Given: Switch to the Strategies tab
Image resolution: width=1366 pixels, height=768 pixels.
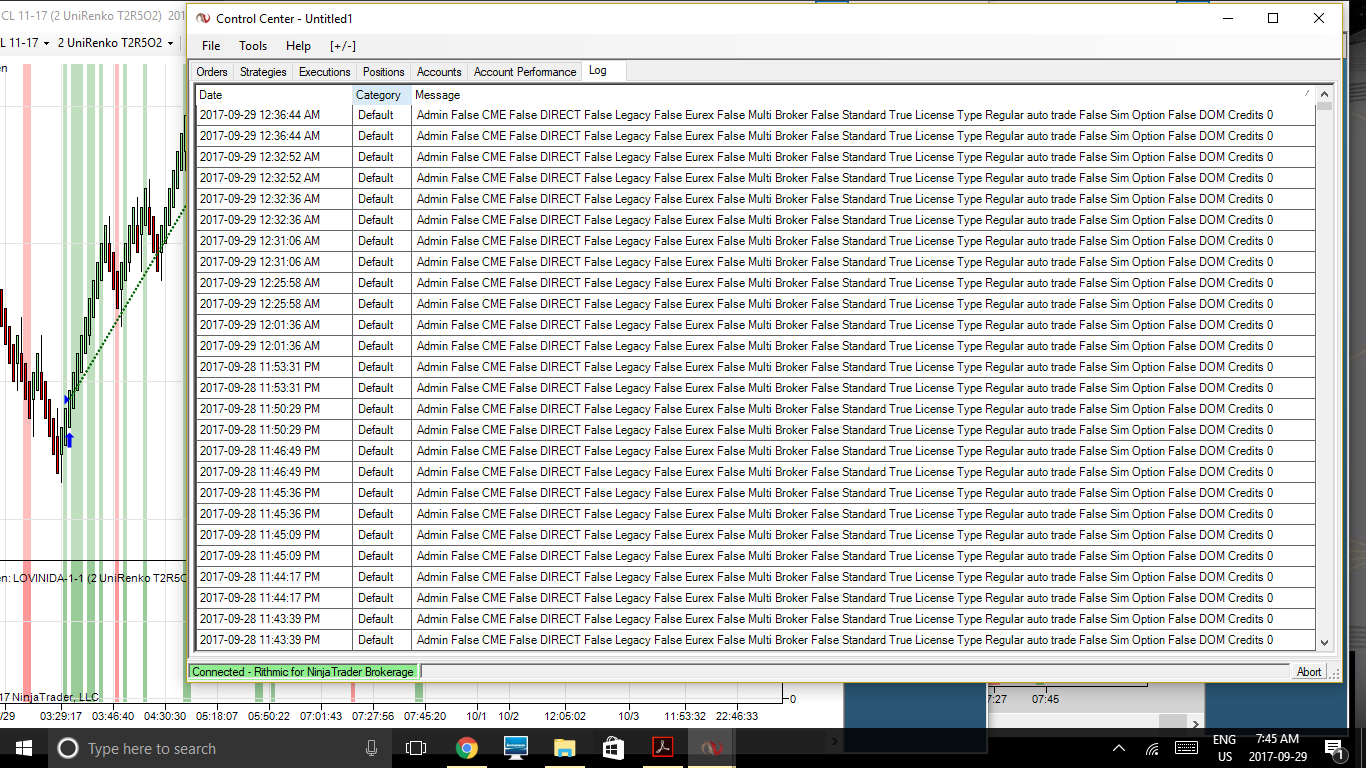Looking at the screenshot, I should click(263, 72).
